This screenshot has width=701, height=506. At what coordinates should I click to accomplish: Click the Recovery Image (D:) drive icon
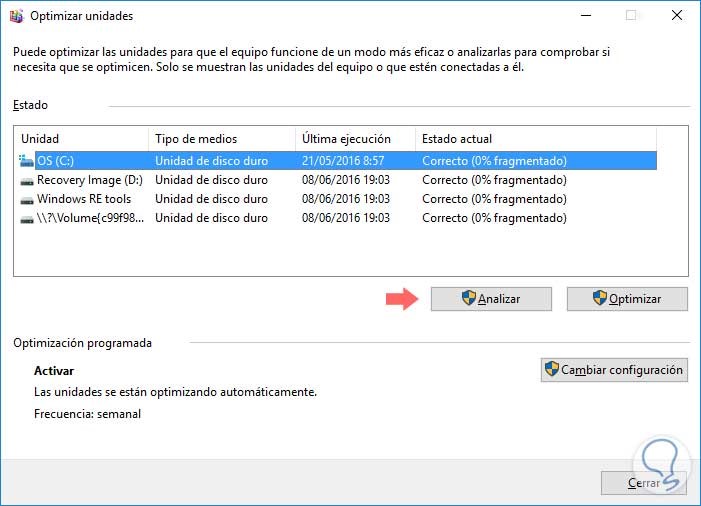click(26, 180)
